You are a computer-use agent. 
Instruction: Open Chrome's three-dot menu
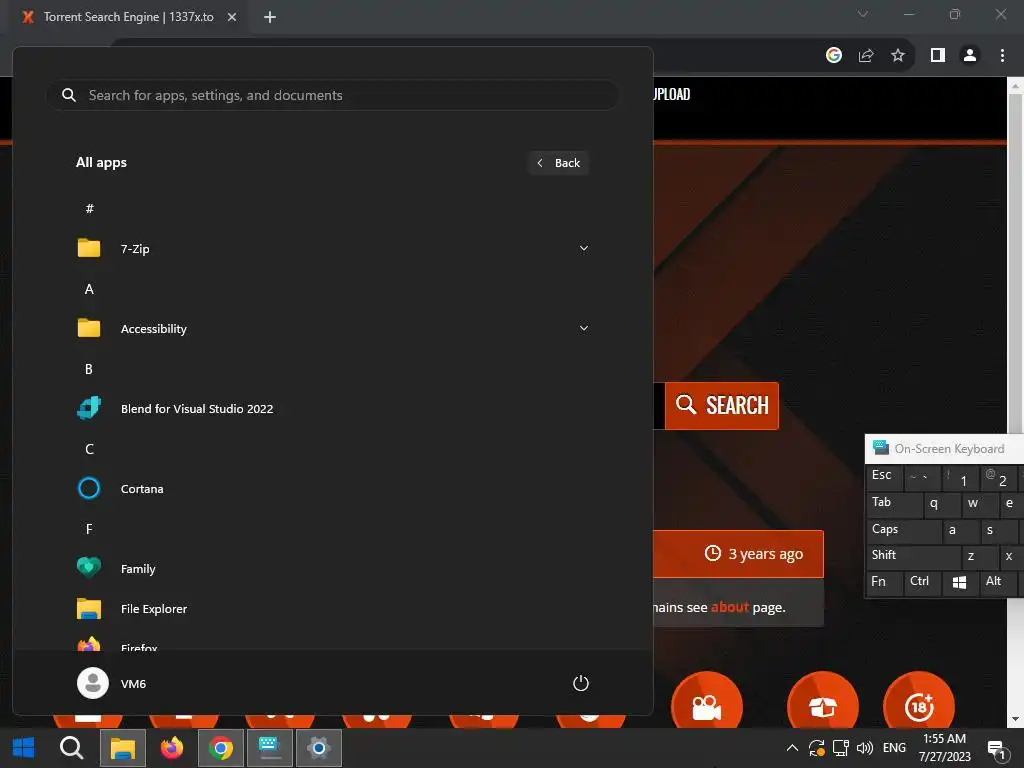click(1002, 56)
